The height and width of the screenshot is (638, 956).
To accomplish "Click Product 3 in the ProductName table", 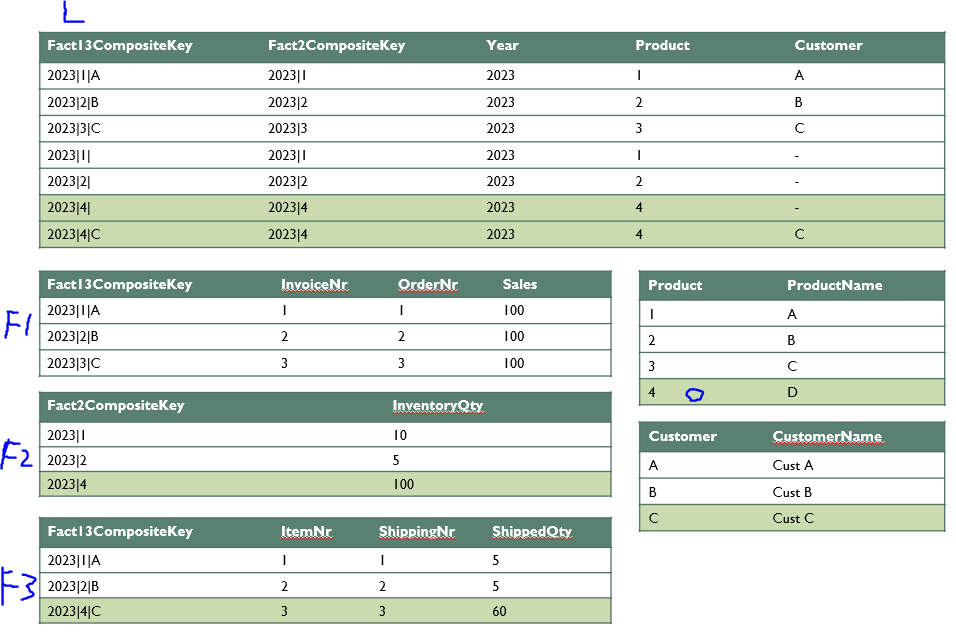I will tap(652, 367).
